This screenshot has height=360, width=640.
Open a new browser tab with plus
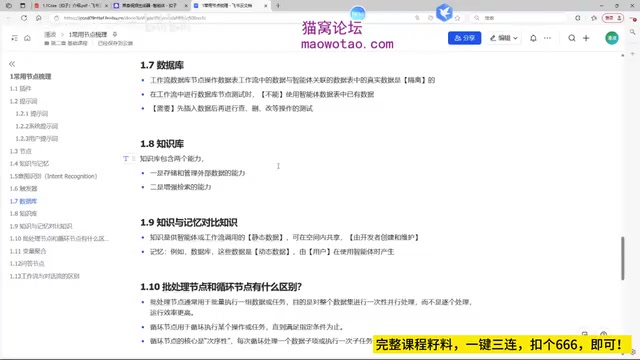click(278, 6)
